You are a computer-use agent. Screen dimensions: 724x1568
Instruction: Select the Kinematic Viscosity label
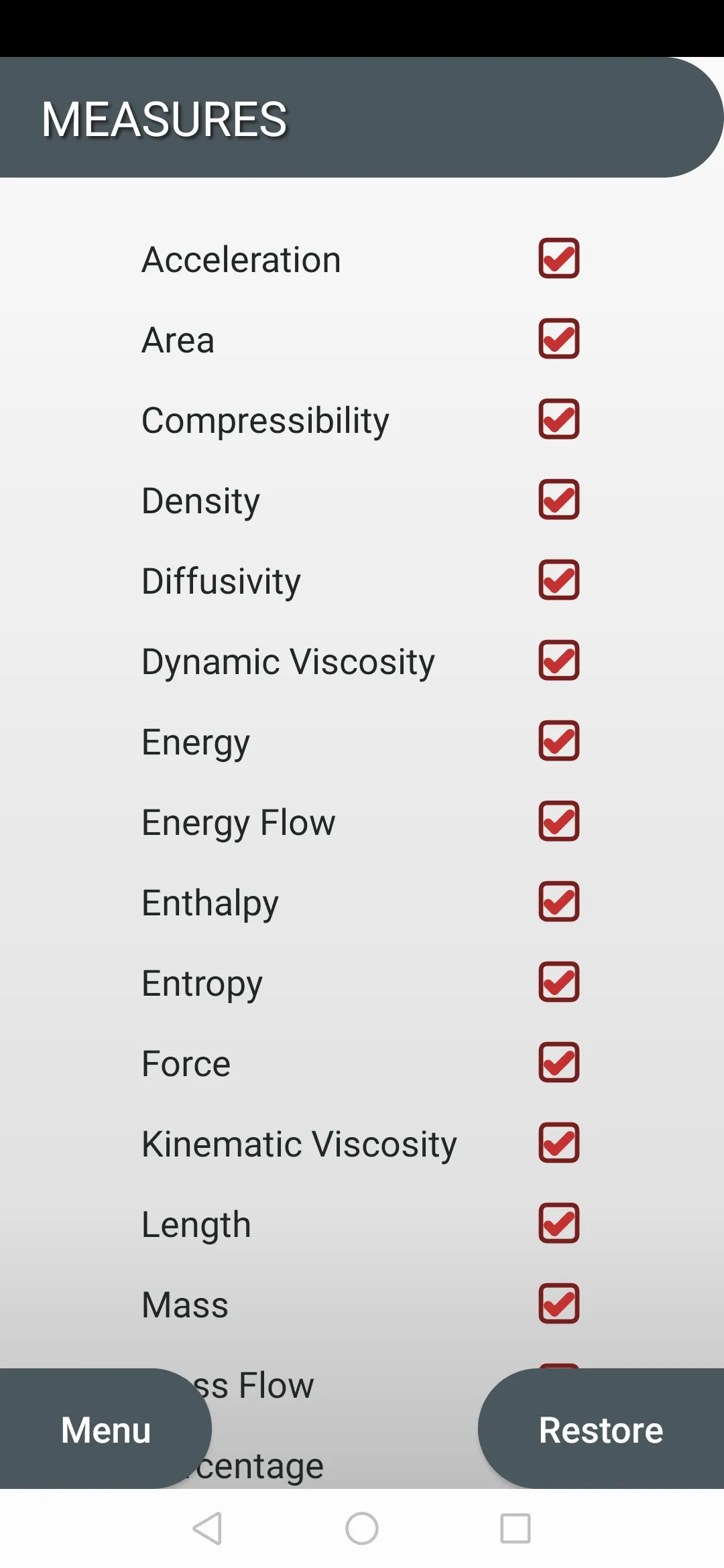click(299, 1144)
